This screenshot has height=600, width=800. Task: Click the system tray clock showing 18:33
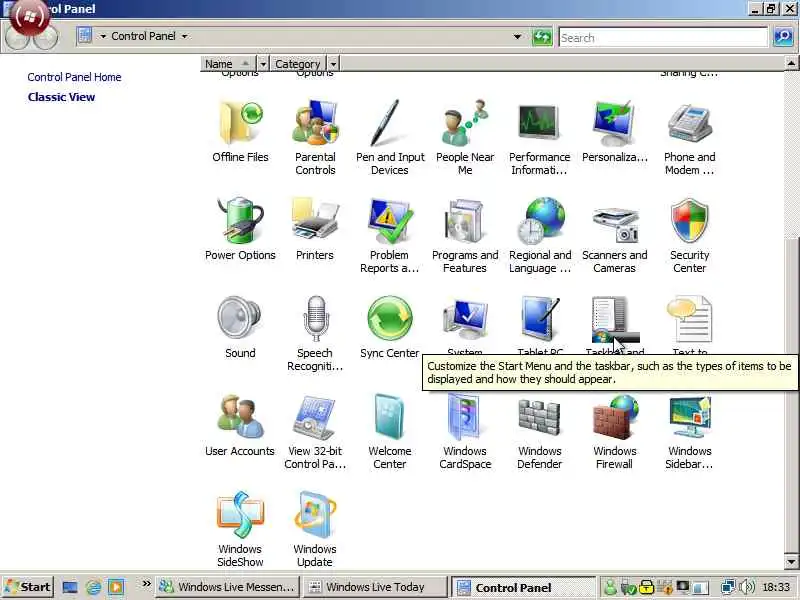click(776, 587)
